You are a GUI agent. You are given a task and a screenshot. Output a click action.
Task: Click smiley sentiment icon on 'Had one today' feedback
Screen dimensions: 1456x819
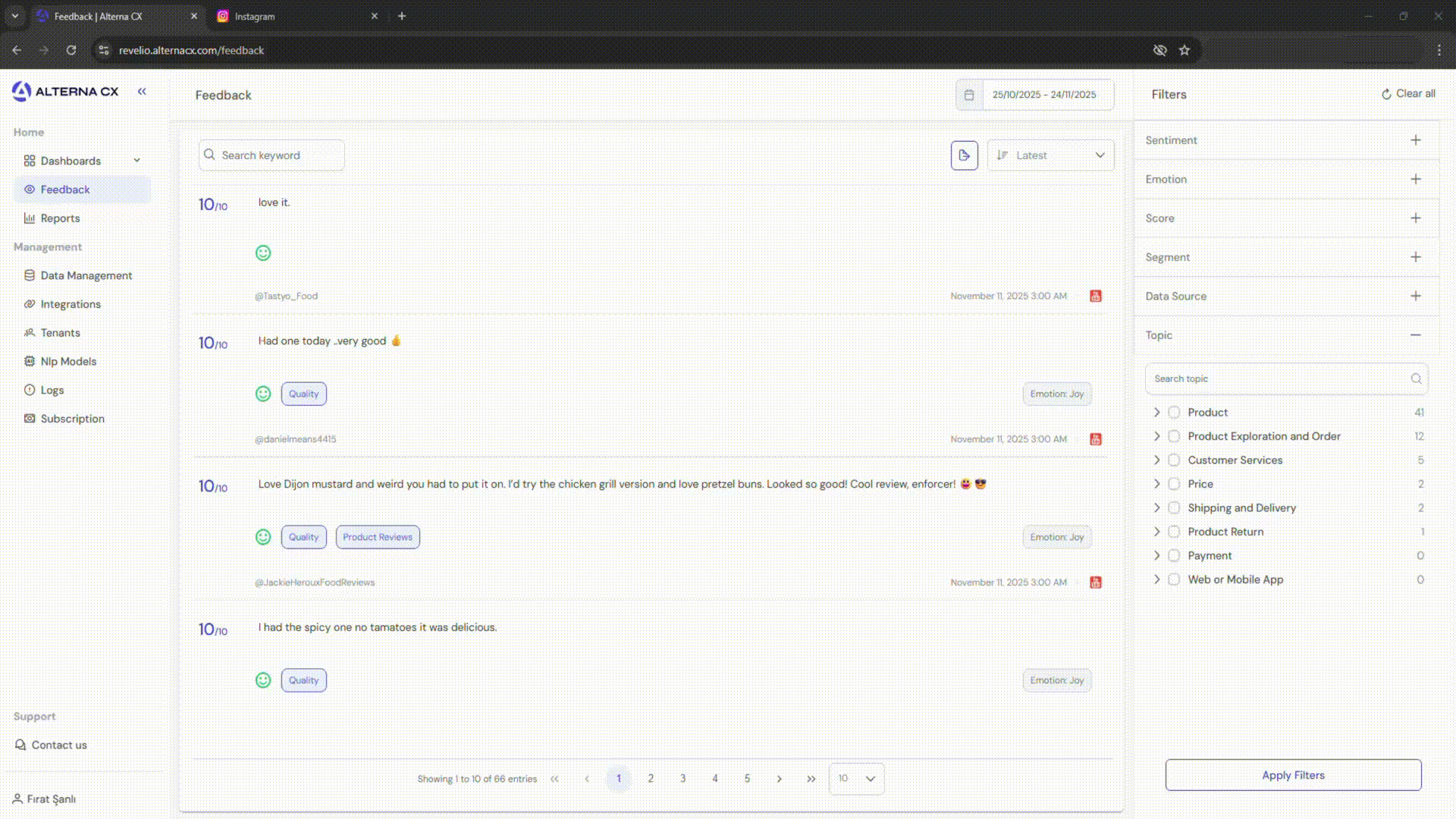(263, 394)
